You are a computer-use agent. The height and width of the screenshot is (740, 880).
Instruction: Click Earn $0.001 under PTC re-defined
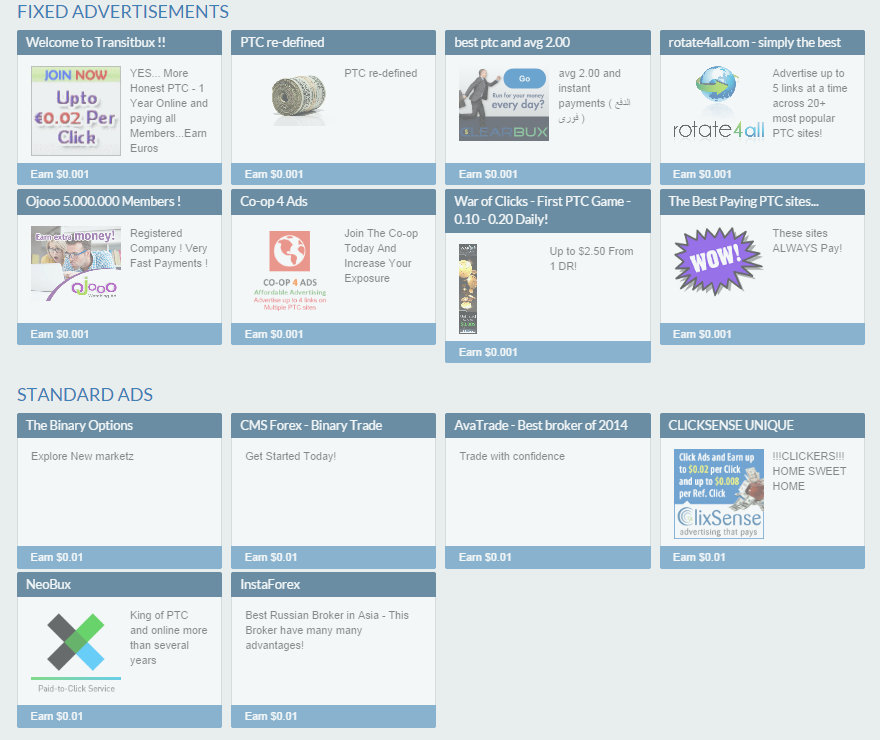274,174
